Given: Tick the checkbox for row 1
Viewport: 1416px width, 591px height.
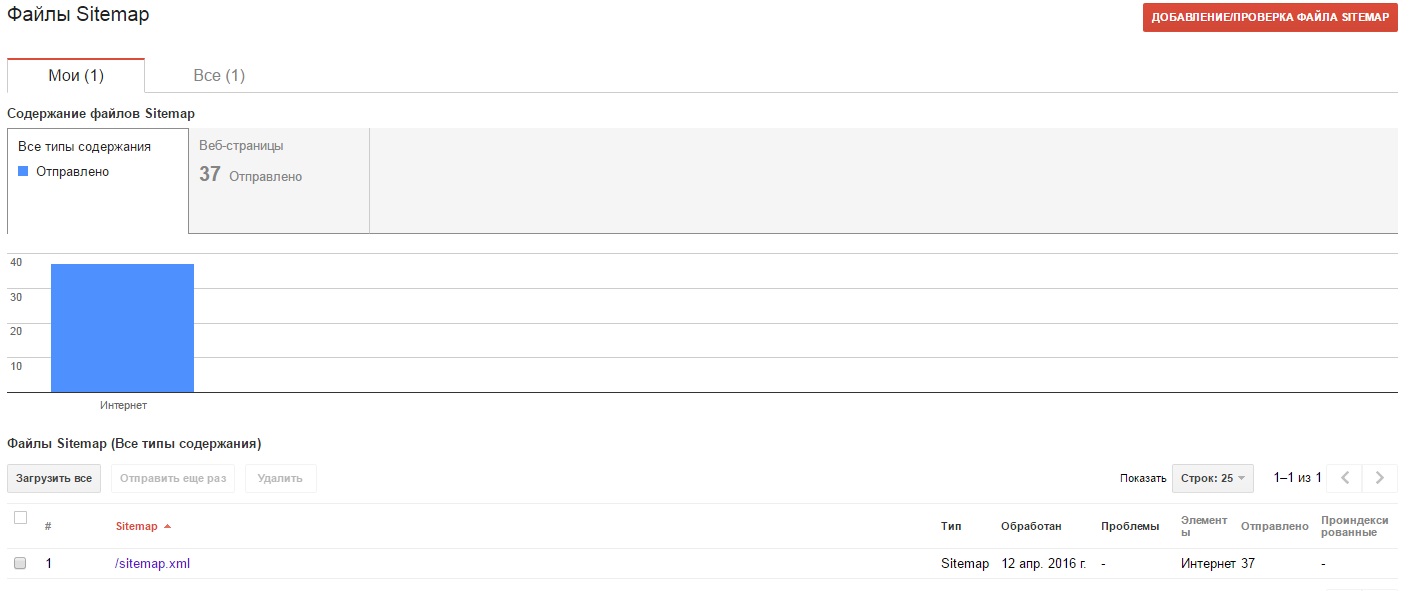Looking at the screenshot, I should (20, 563).
